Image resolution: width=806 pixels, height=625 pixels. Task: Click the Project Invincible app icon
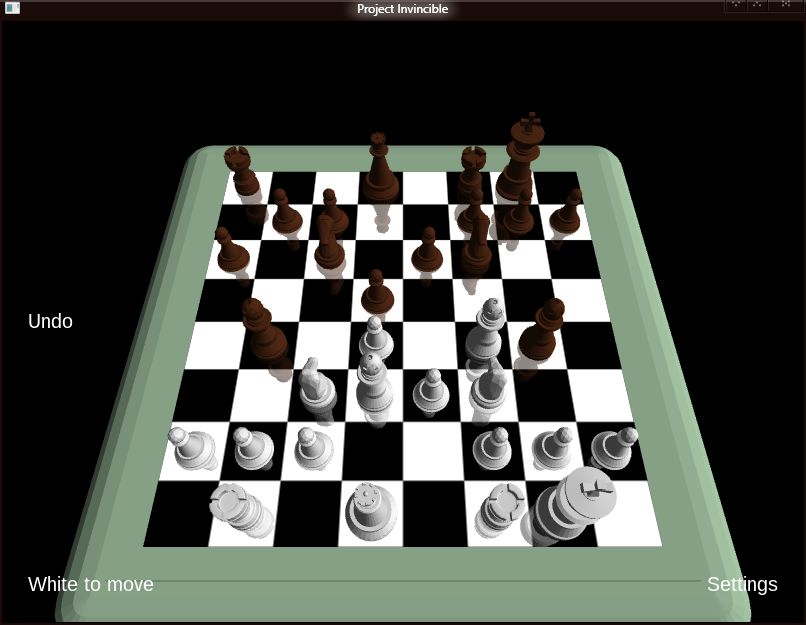coord(12,8)
